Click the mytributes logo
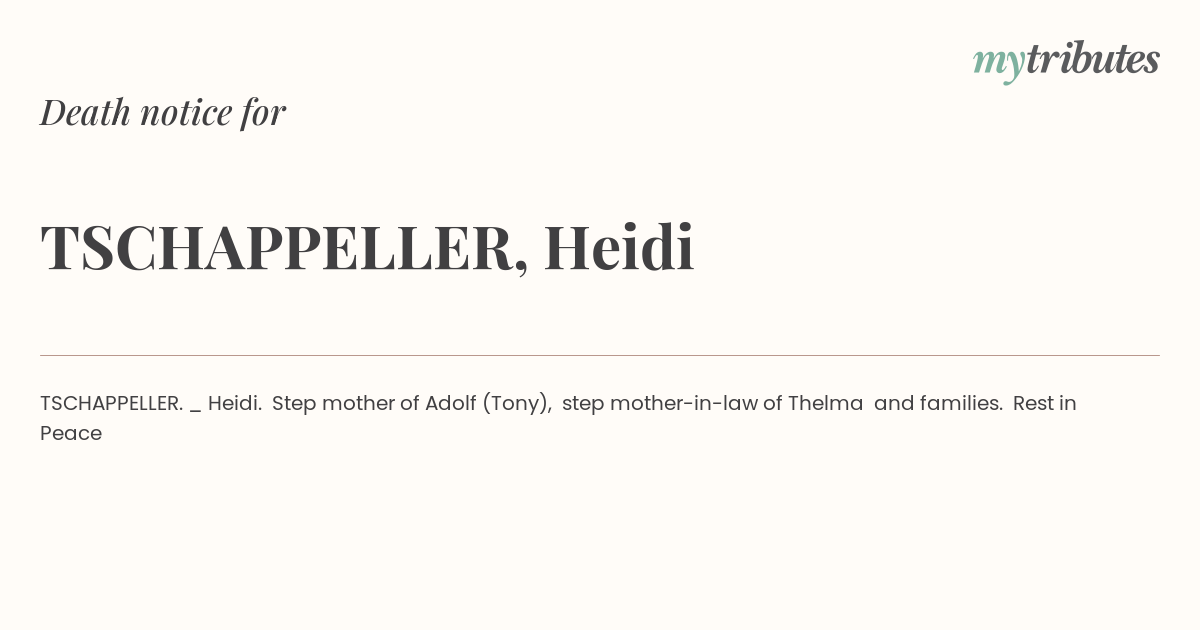Image resolution: width=1200 pixels, height=630 pixels. click(x=1066, y=60)
